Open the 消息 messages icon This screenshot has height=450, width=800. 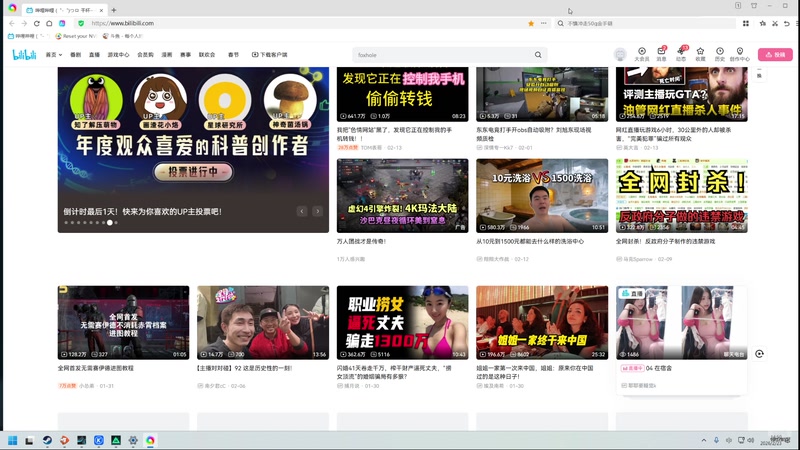pos(661,54)
